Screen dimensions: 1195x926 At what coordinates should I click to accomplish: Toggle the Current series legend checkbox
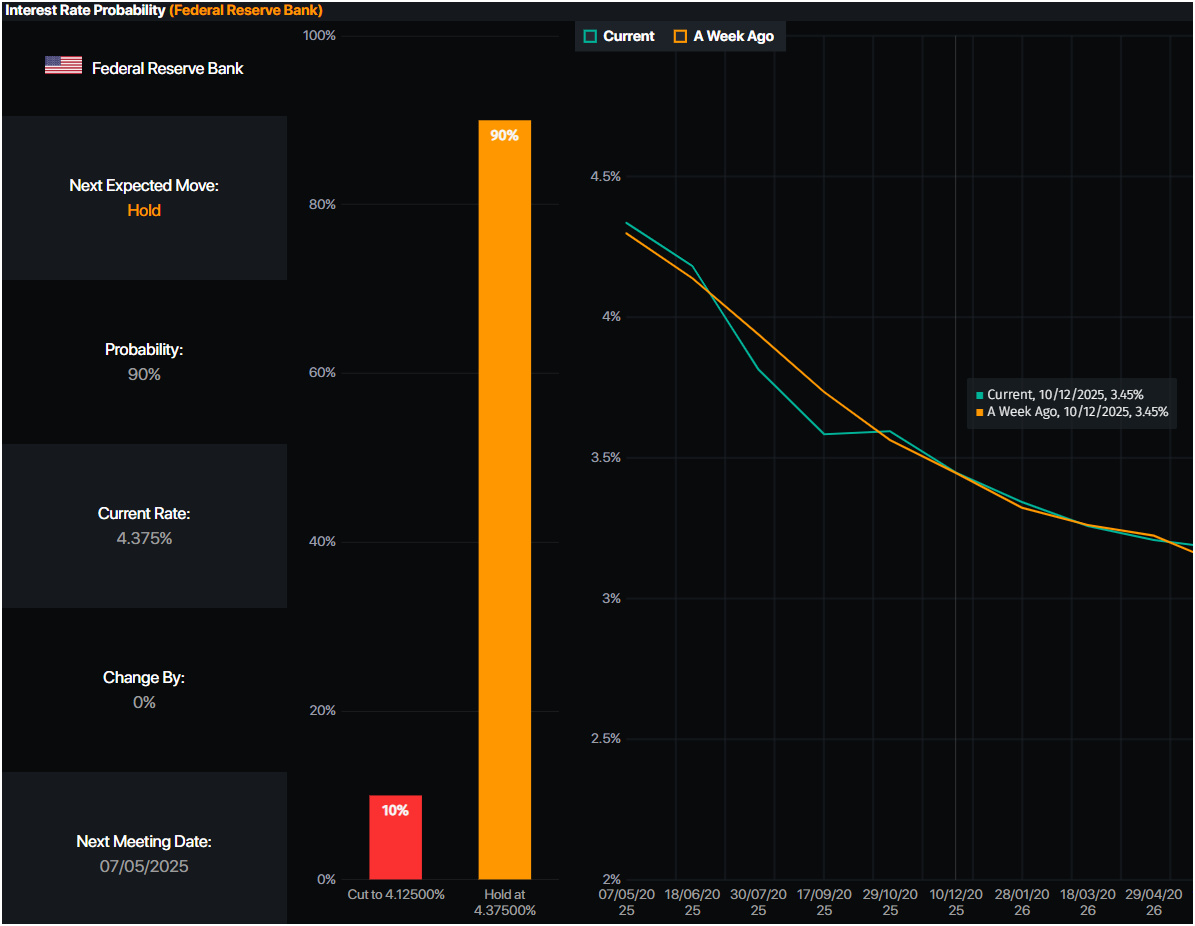pos(590,36)
